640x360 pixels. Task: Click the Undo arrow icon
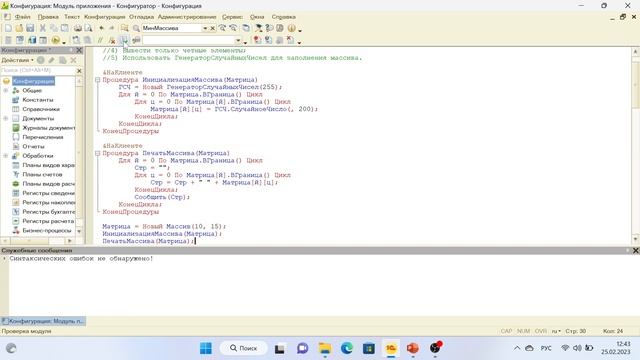[x=101, y=28]
